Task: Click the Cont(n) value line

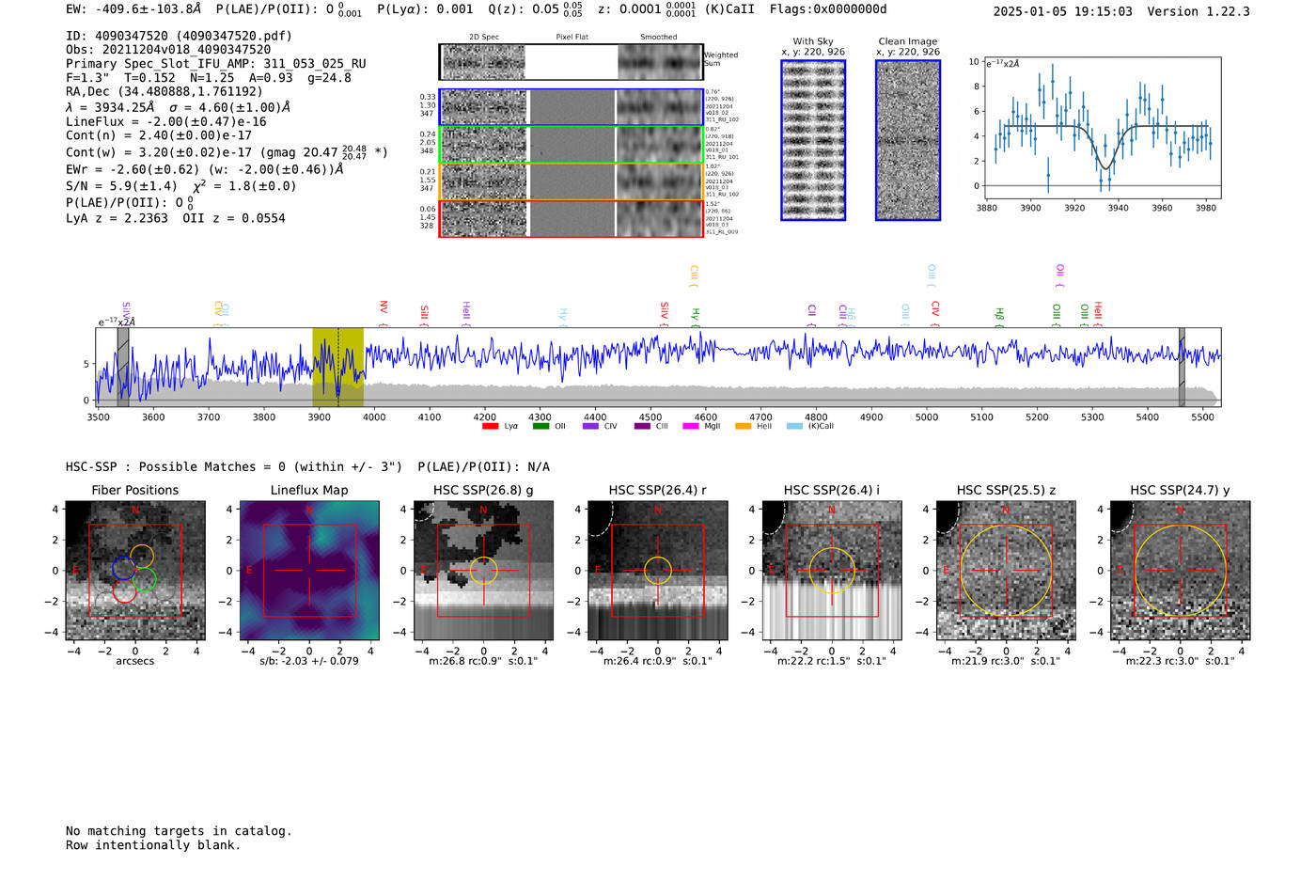Action: tap(158, 135)
